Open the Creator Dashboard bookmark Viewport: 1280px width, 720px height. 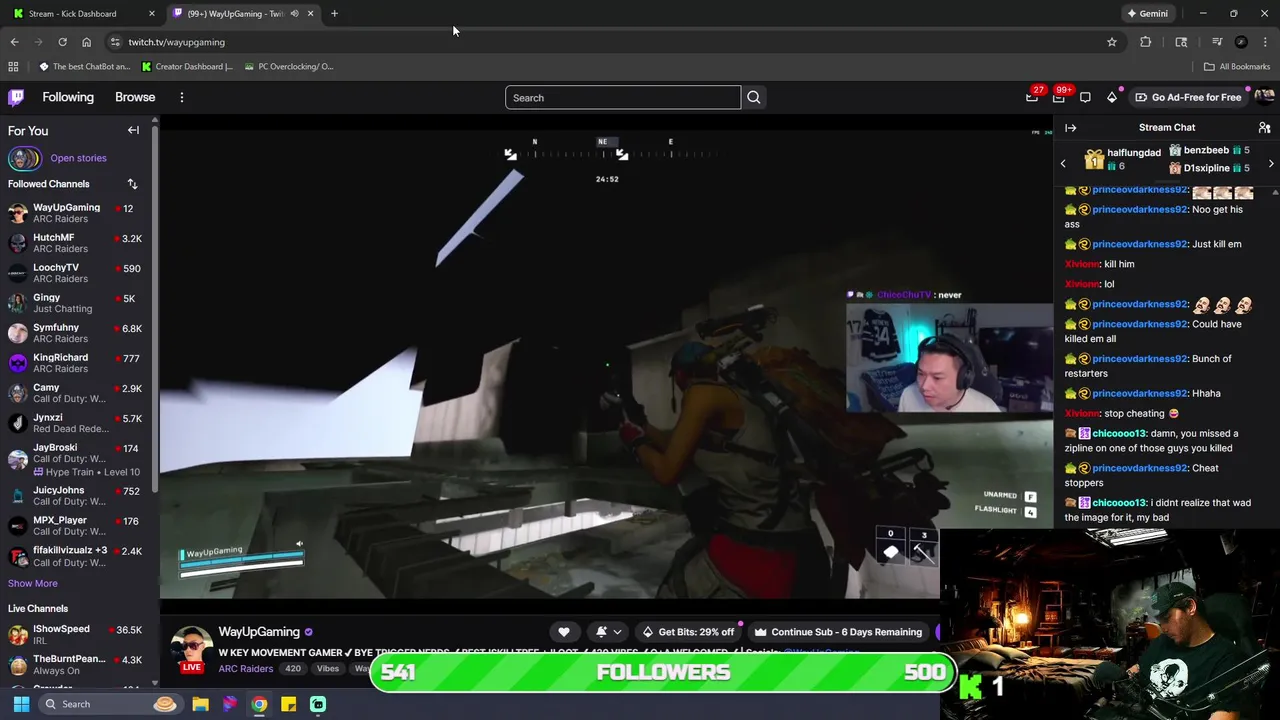187,67
